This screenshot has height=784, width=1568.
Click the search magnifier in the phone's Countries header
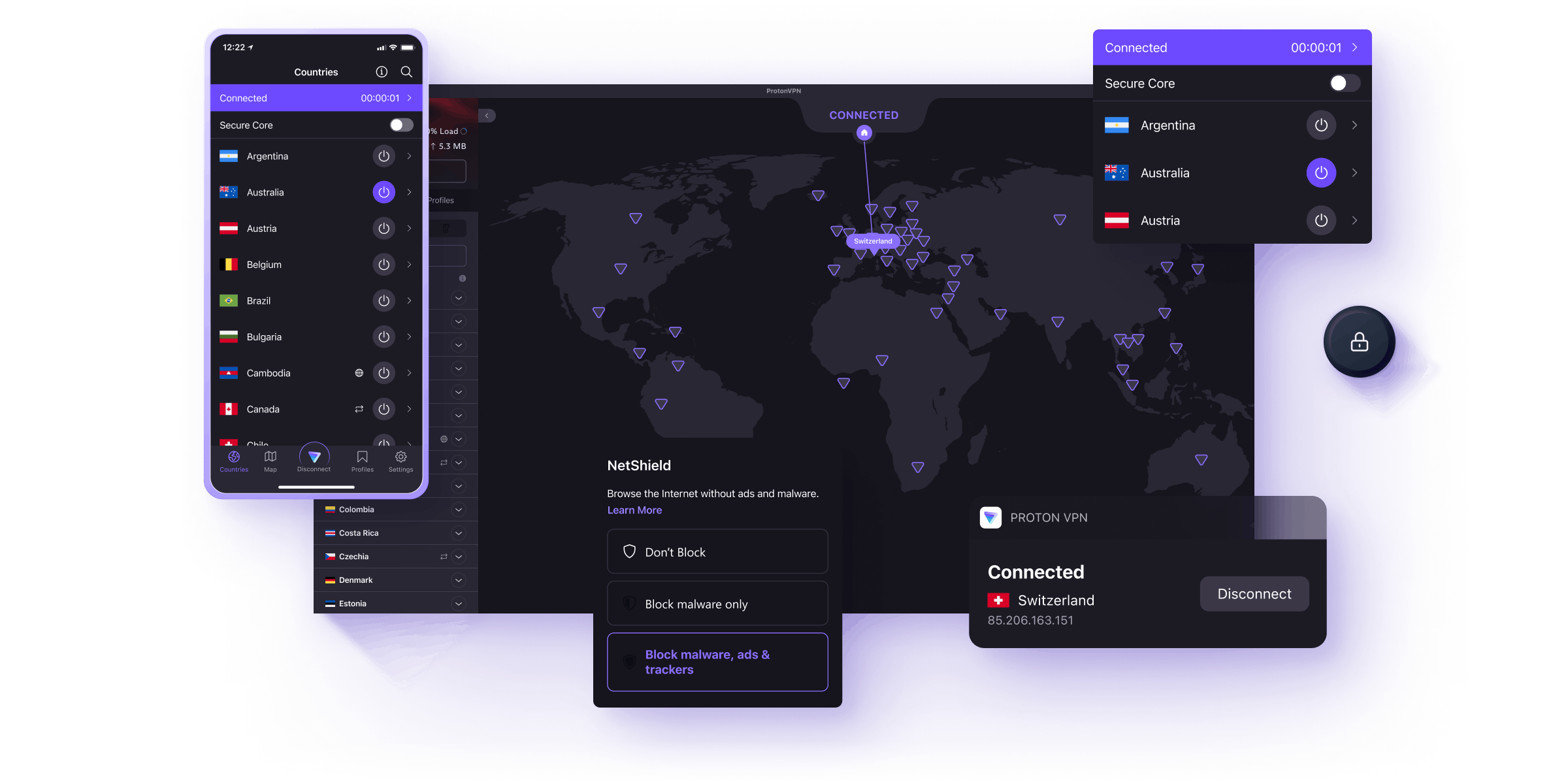click(x=406, y=72)
